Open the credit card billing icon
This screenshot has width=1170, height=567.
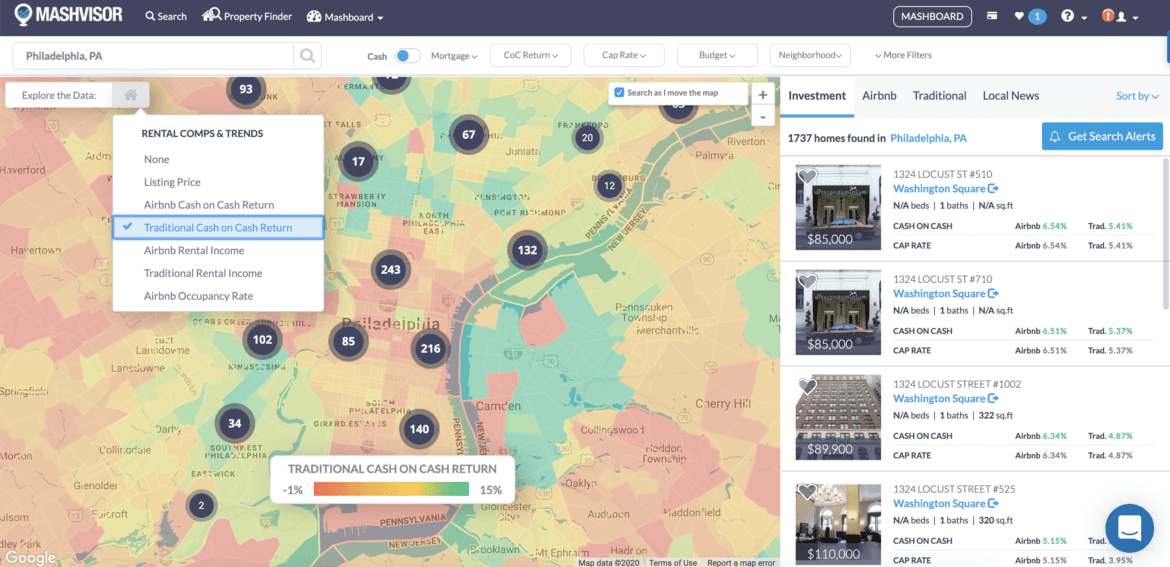[992, 16]
